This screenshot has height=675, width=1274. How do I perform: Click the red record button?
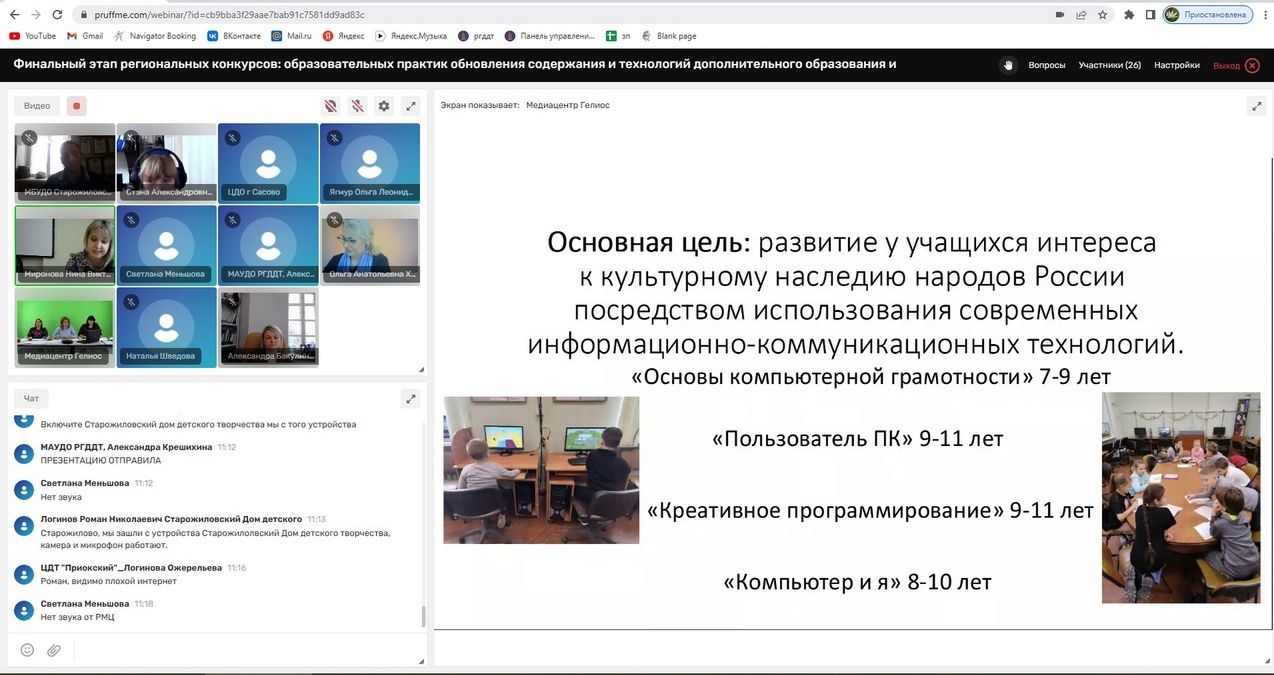pyautogui.click(x=77, y=106)
